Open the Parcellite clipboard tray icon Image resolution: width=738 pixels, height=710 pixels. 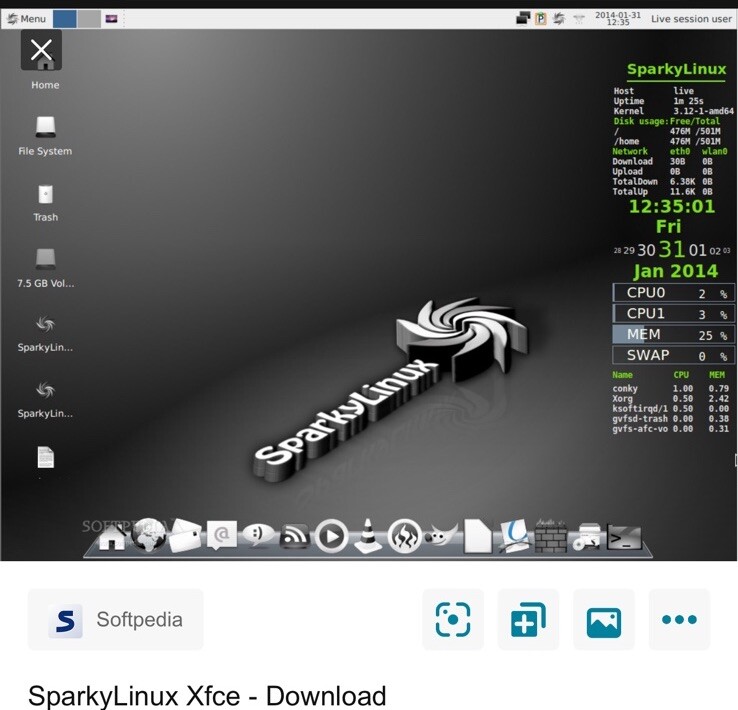pos(541,19)
